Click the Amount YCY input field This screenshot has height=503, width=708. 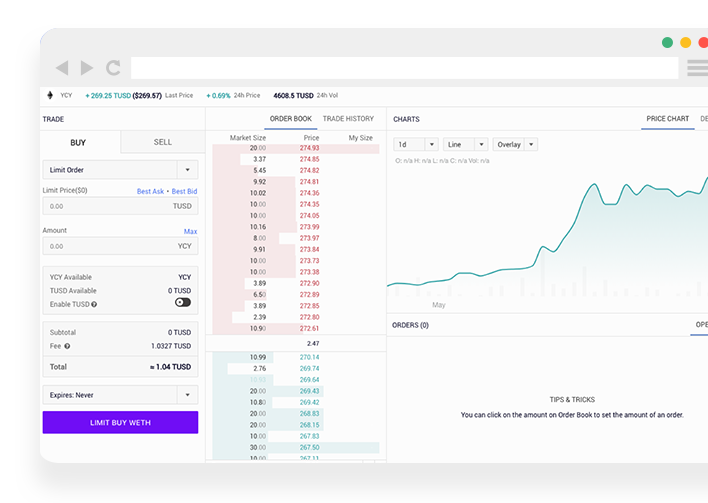point(120,246)
